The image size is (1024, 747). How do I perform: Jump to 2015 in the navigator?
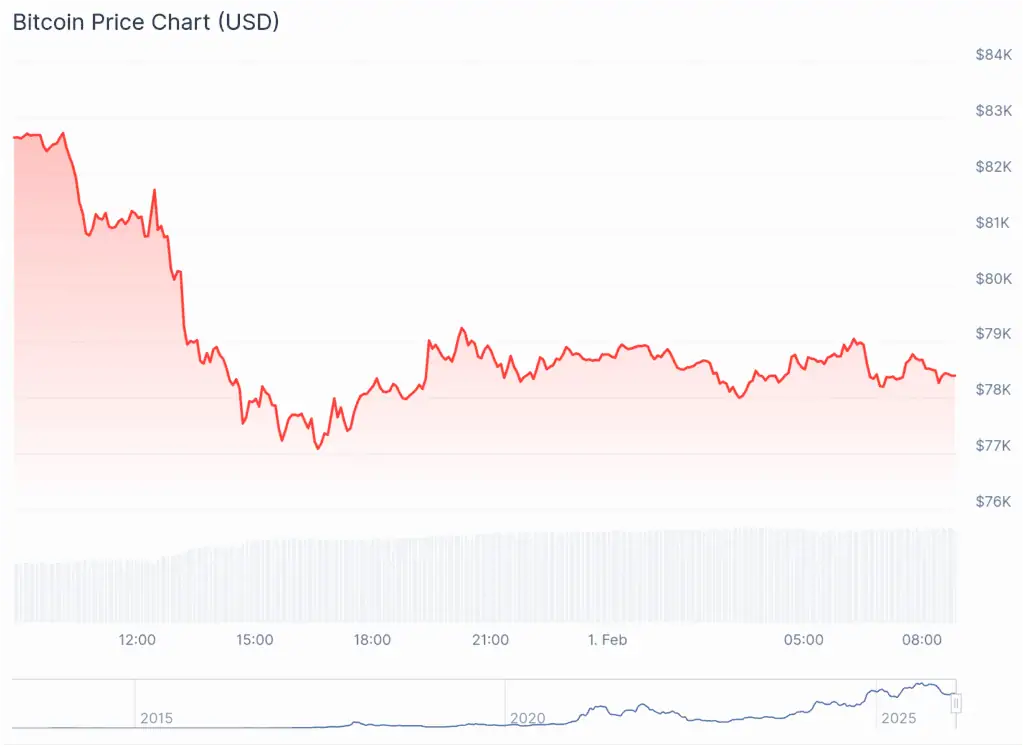pos(156,718)
